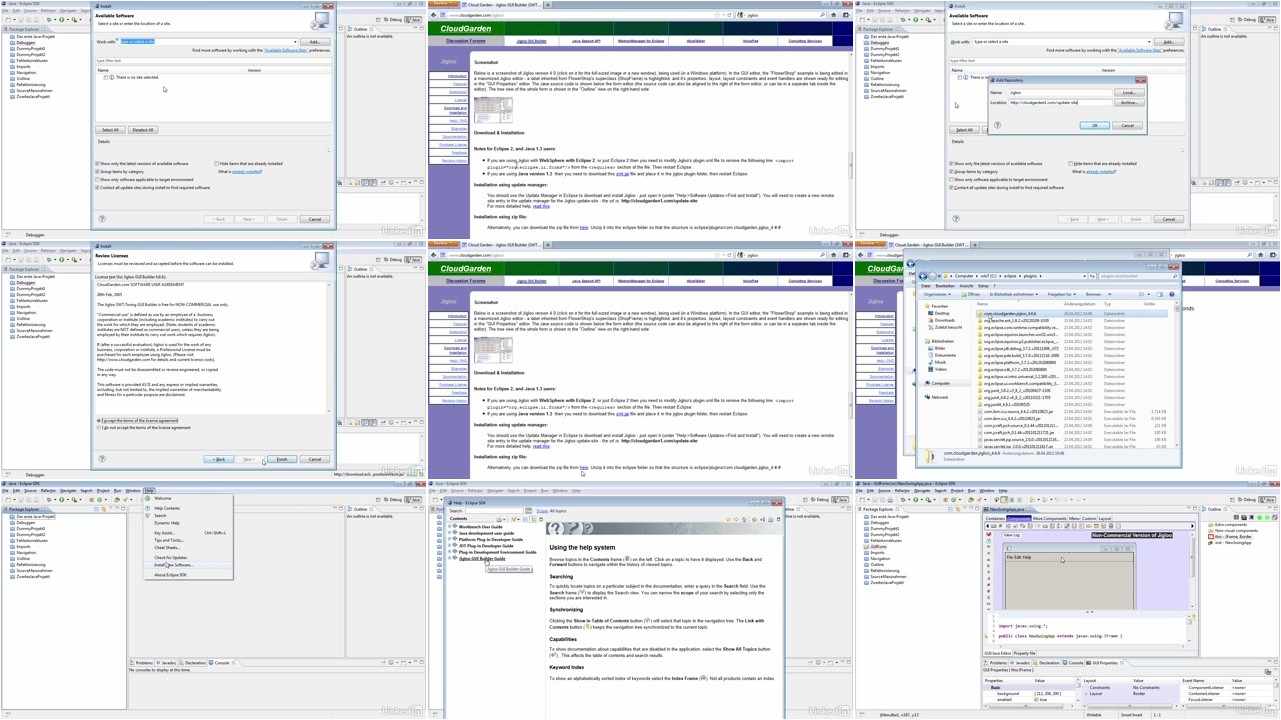Click the Netzwerk icon in Explorer navigation pane
1281x720 pixels.
[928, 397]
